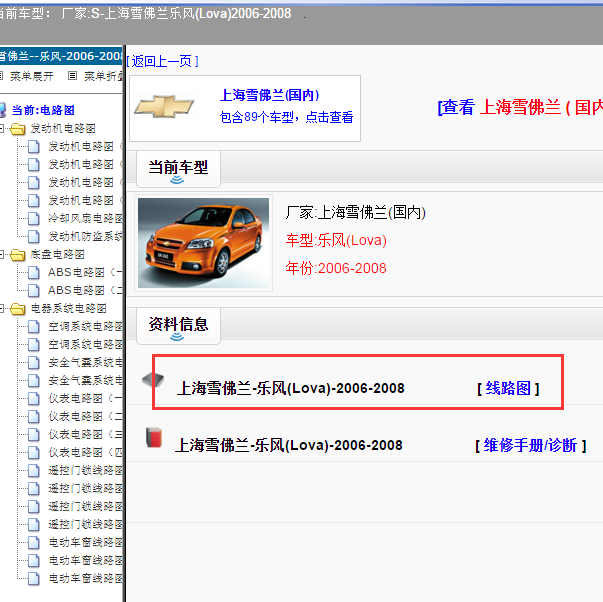Open the page icon for ABS电路图（一

tap(34, 272)
